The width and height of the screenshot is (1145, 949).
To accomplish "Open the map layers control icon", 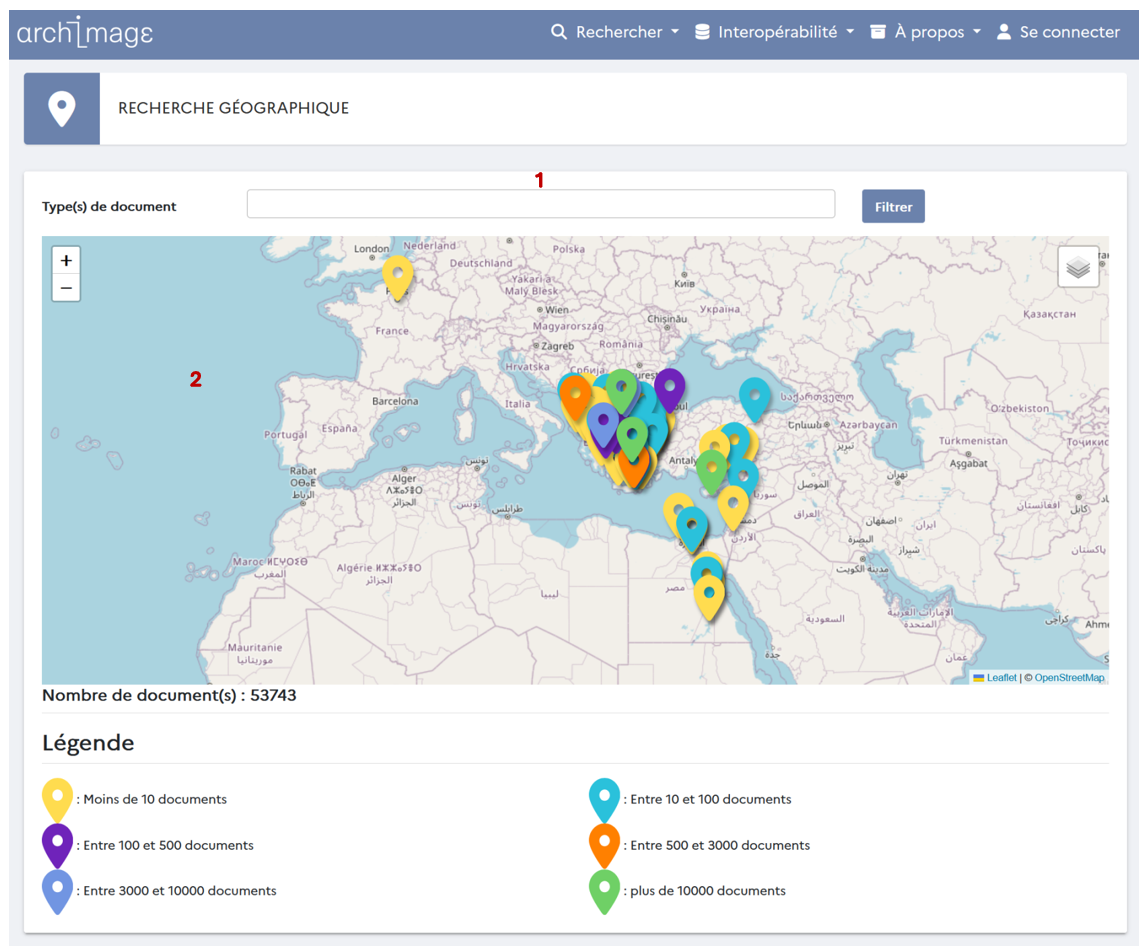I will click(x=1078, y=267).
